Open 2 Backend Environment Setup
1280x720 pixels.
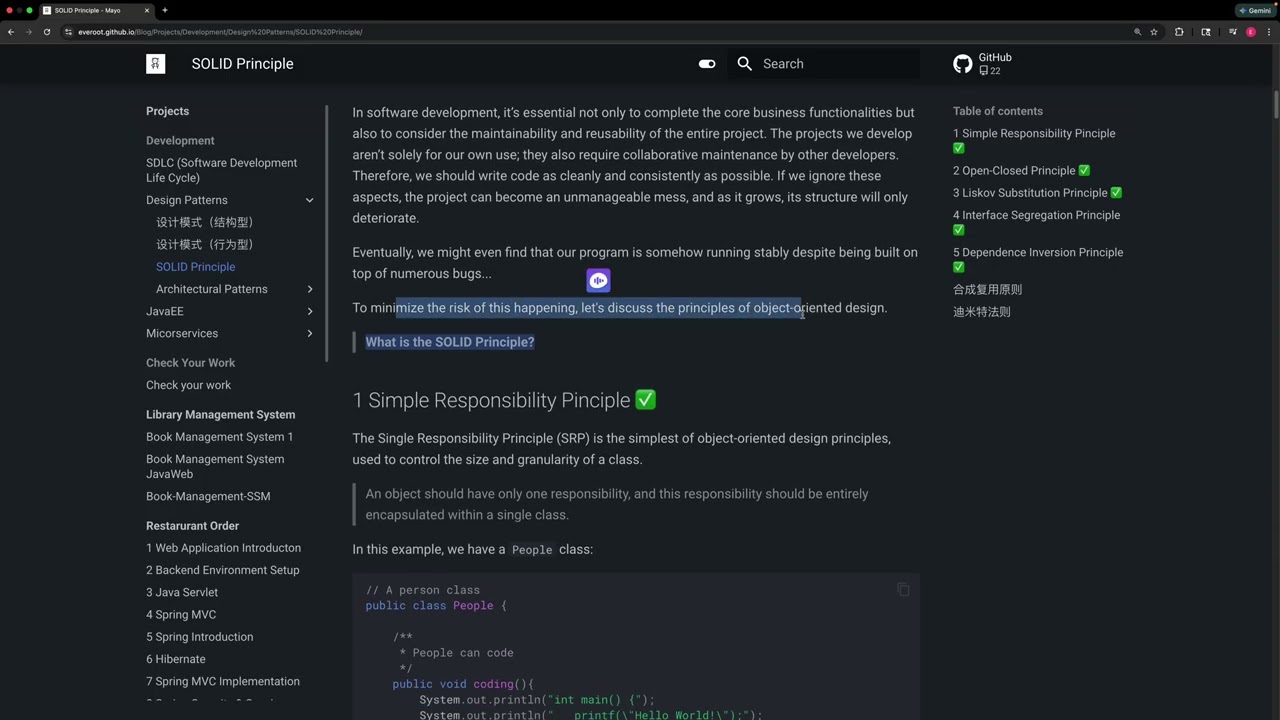tap(223, 570)
